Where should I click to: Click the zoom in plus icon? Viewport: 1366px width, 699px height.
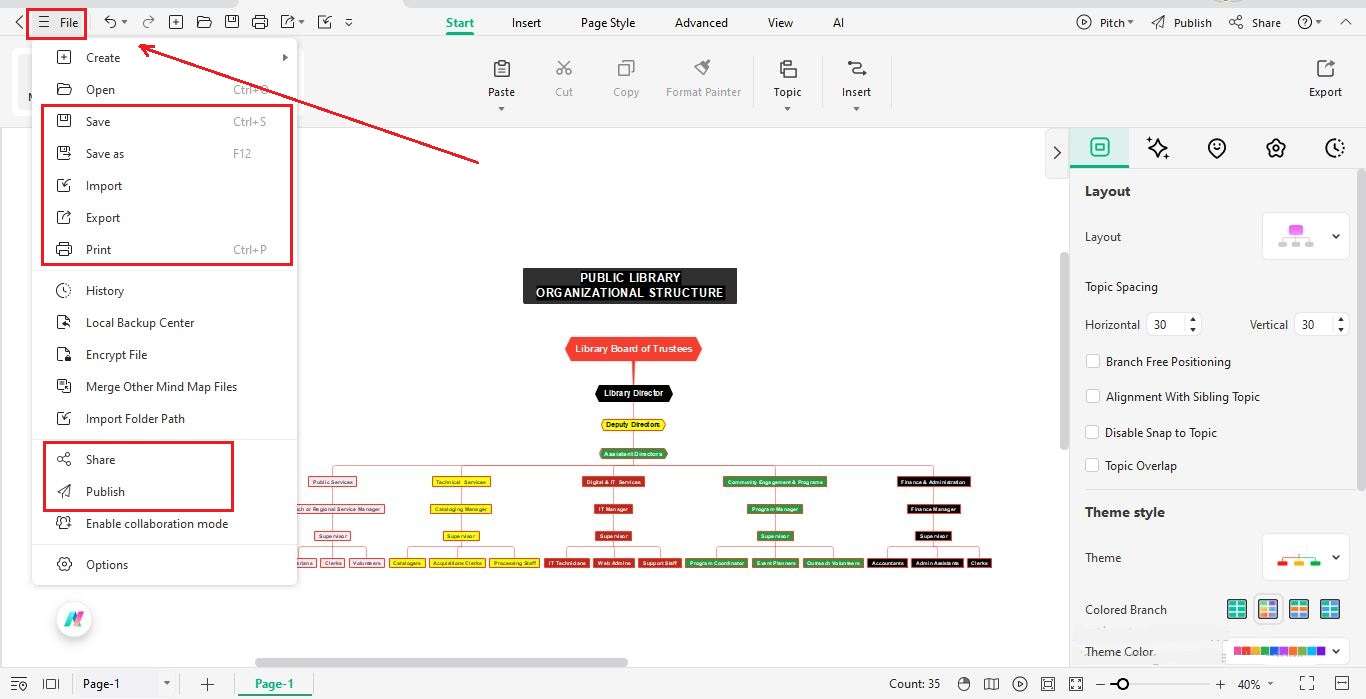coord(1220,684)
